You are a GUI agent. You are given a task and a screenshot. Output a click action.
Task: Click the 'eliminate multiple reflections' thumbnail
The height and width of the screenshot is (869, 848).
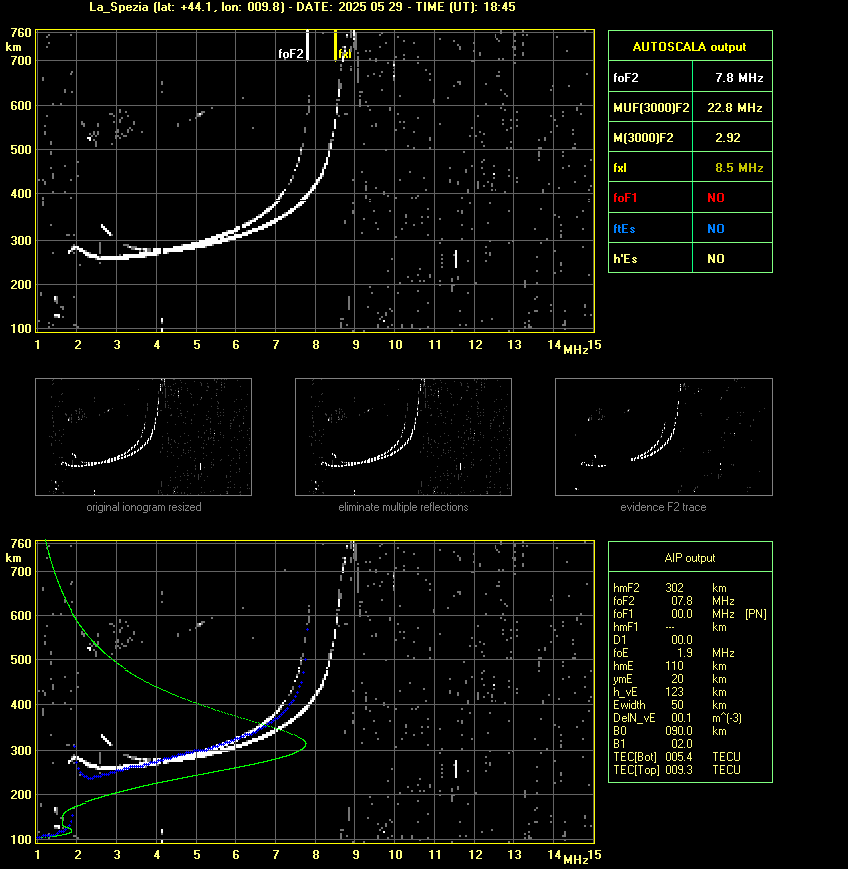click(x=403, y=437)
